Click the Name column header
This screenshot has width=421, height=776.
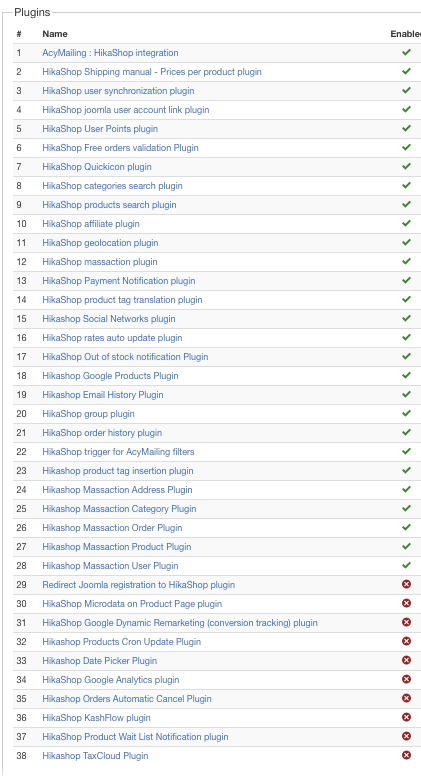[55, 34]
